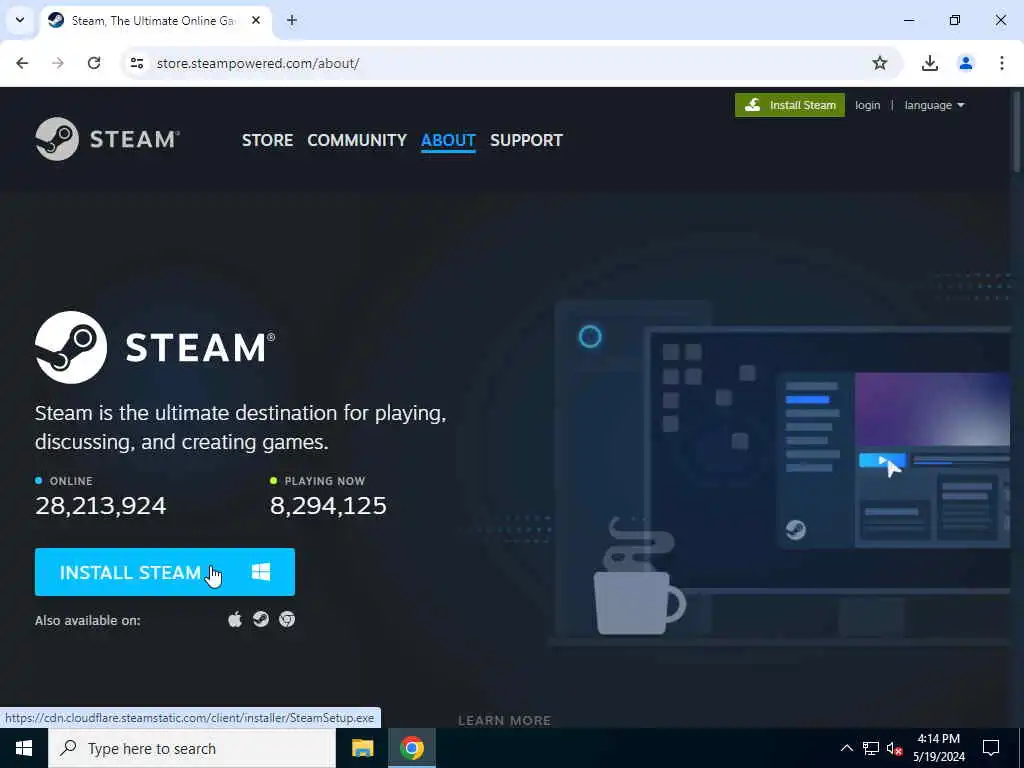Expand the language dropdown
Viewport: 1024px width, 768px height.
934,105
